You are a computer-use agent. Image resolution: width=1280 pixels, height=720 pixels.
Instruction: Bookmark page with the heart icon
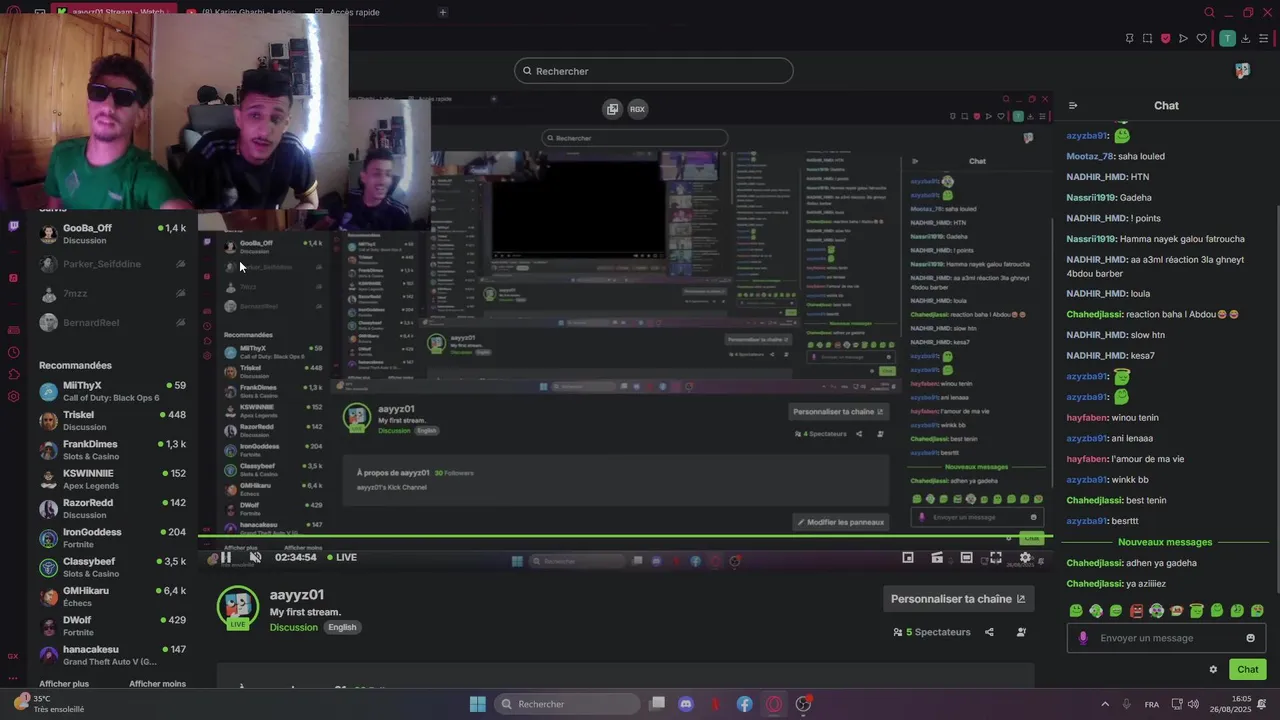click(x=1201, y=38)
